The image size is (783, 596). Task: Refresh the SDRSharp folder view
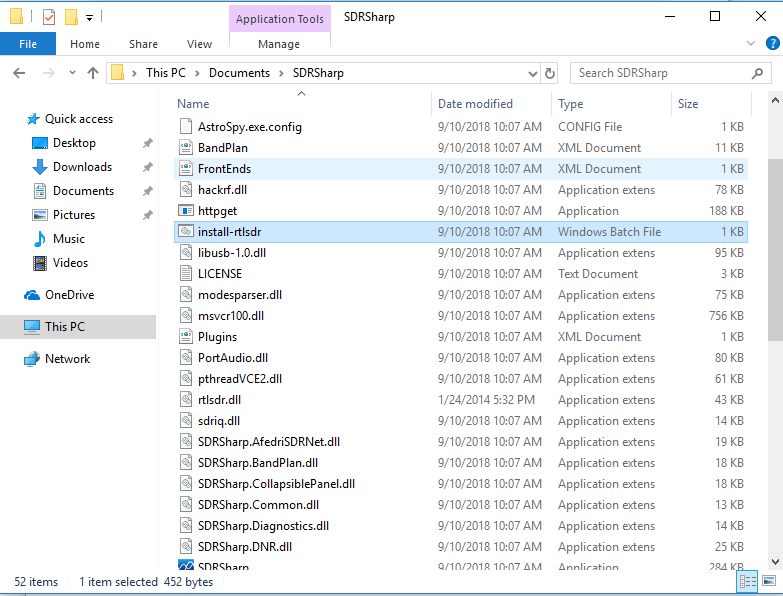pyautogui.click(x=550, y=73)
